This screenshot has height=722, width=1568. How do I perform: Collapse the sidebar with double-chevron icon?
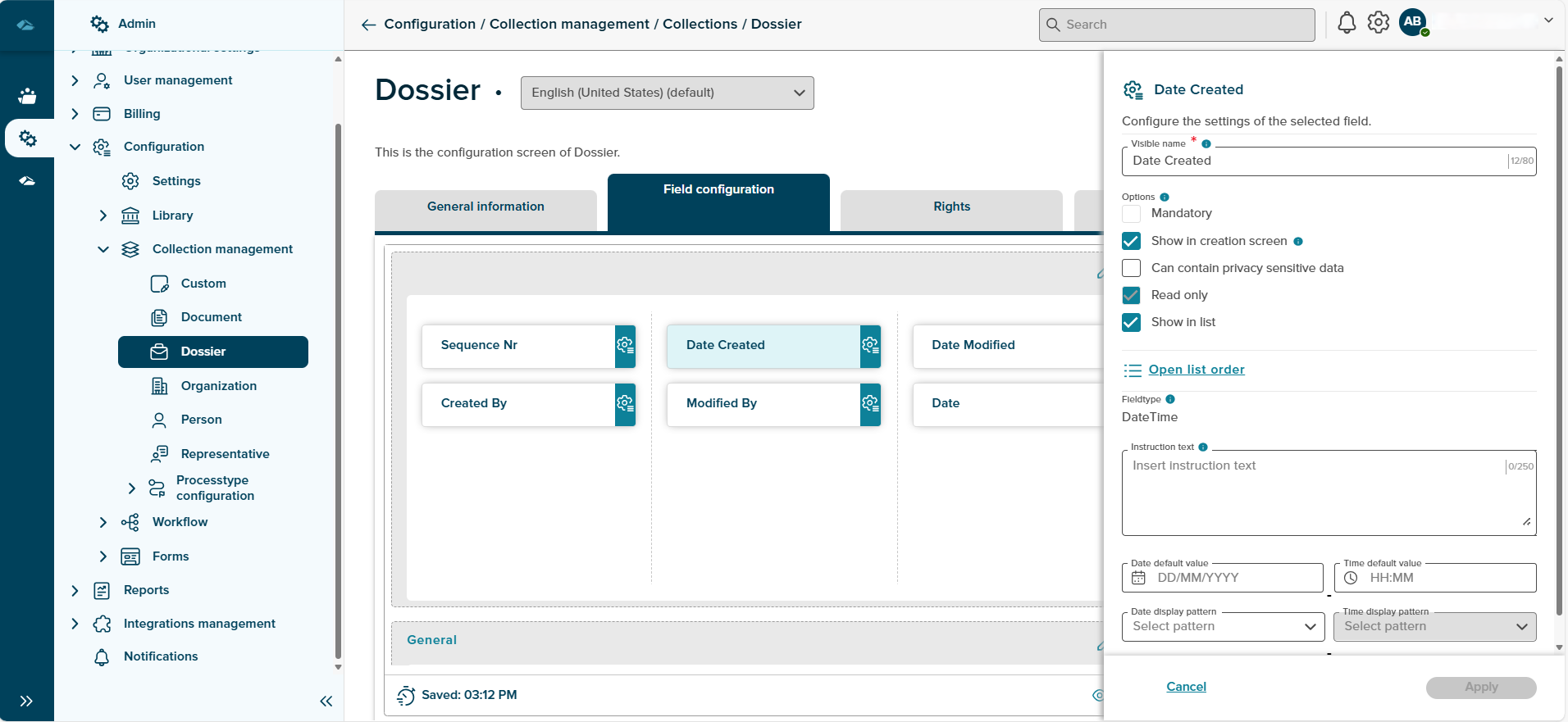click(x=326, y=701)
